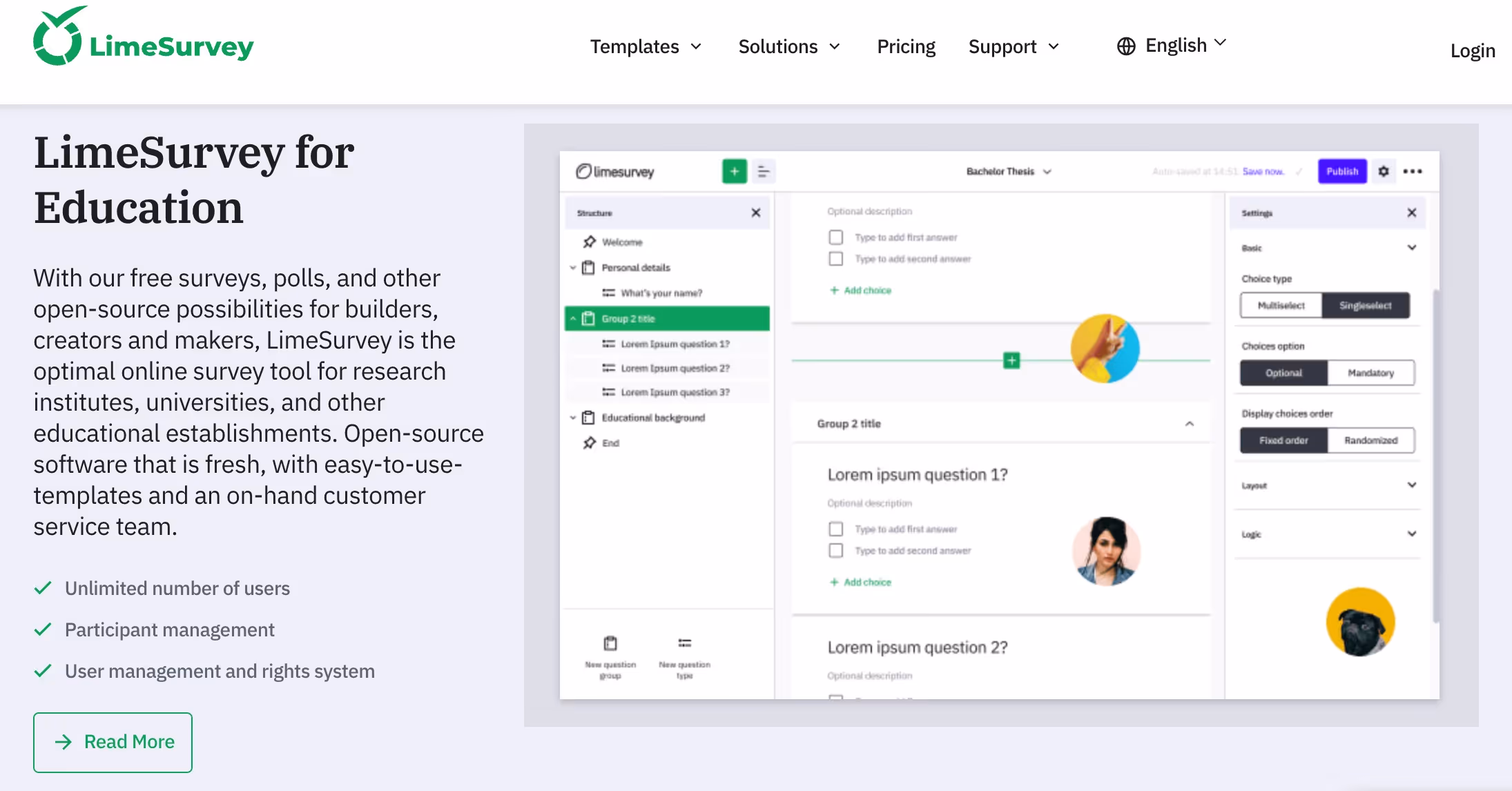Click the peace-hand avatar image

coord(1105,348)
